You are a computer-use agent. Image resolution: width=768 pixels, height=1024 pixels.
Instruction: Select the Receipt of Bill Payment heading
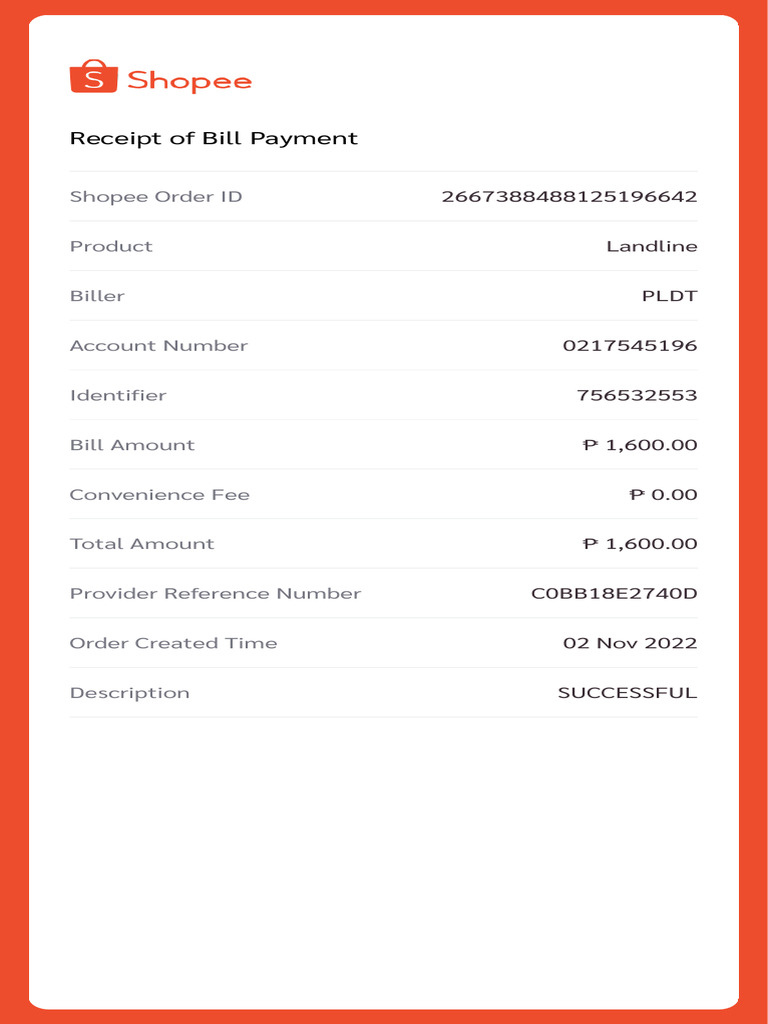pos(214,139)
